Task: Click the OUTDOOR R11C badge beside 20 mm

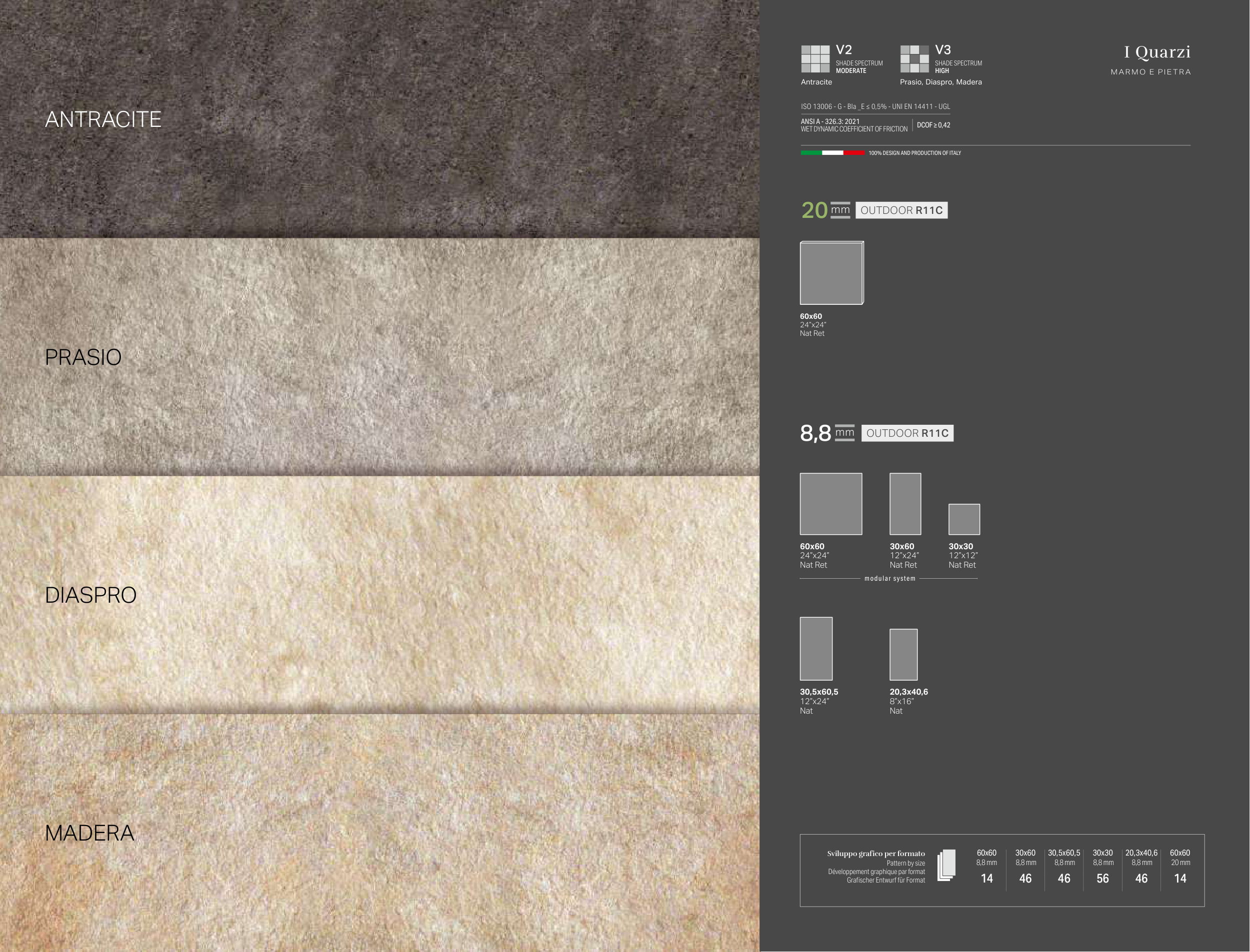Action: pyautogui.click(x=901, y=210)
